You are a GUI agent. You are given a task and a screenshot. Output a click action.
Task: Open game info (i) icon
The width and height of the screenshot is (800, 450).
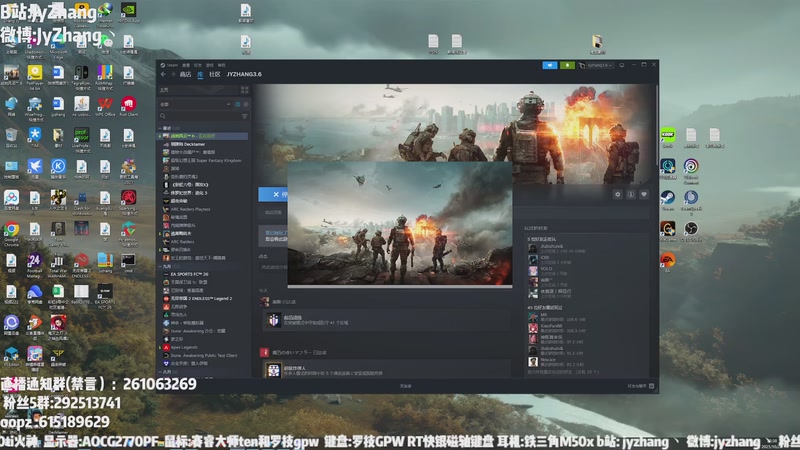tap(631, 194)
